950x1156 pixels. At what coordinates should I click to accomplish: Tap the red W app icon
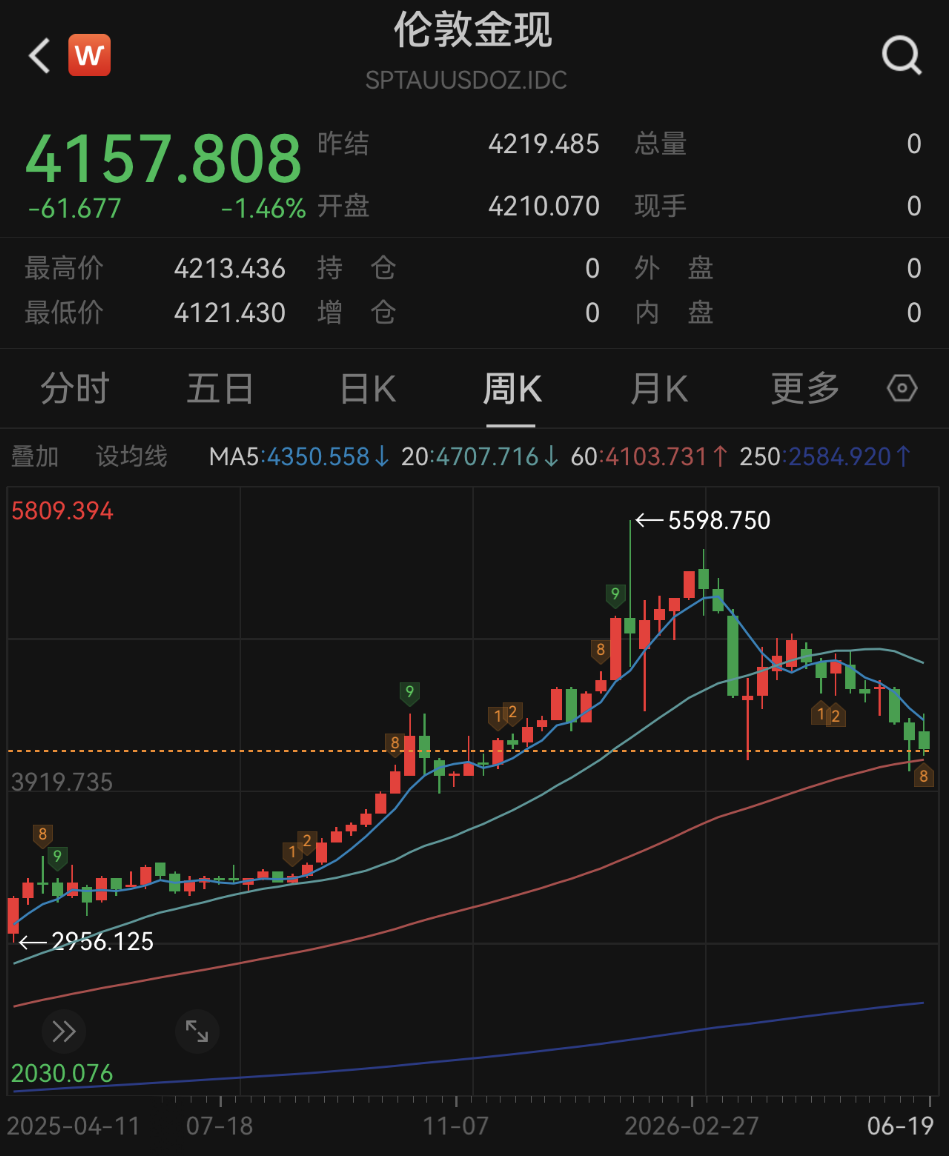(x=89, y=55)
